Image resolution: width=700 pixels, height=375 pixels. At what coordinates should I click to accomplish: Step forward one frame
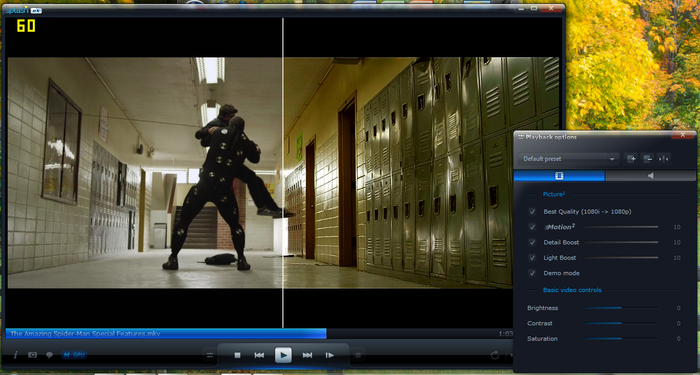click(329, 355)
